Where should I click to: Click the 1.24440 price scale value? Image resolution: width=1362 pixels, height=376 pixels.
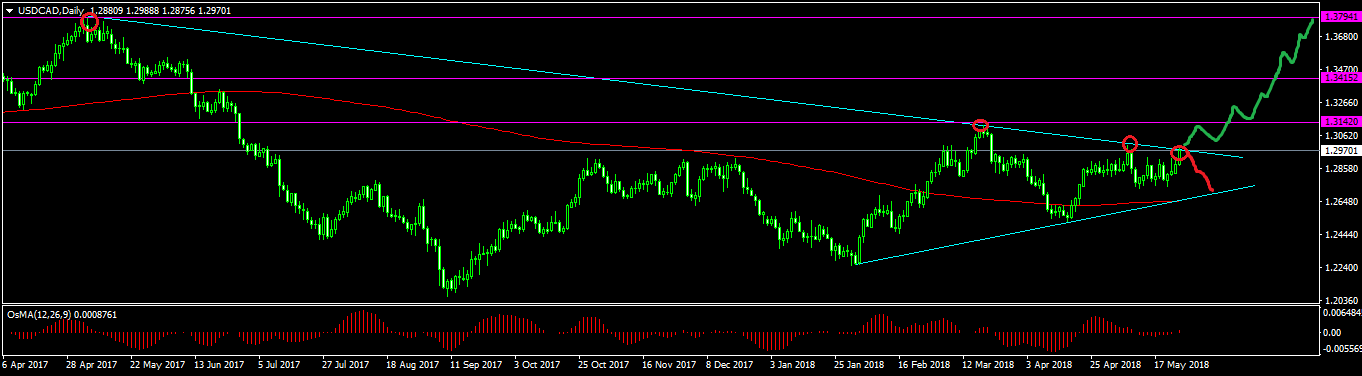(x=1341, y=235)
